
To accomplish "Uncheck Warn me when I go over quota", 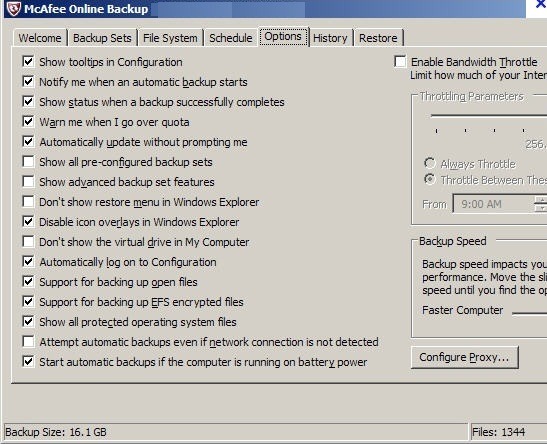I will (28, 122).
